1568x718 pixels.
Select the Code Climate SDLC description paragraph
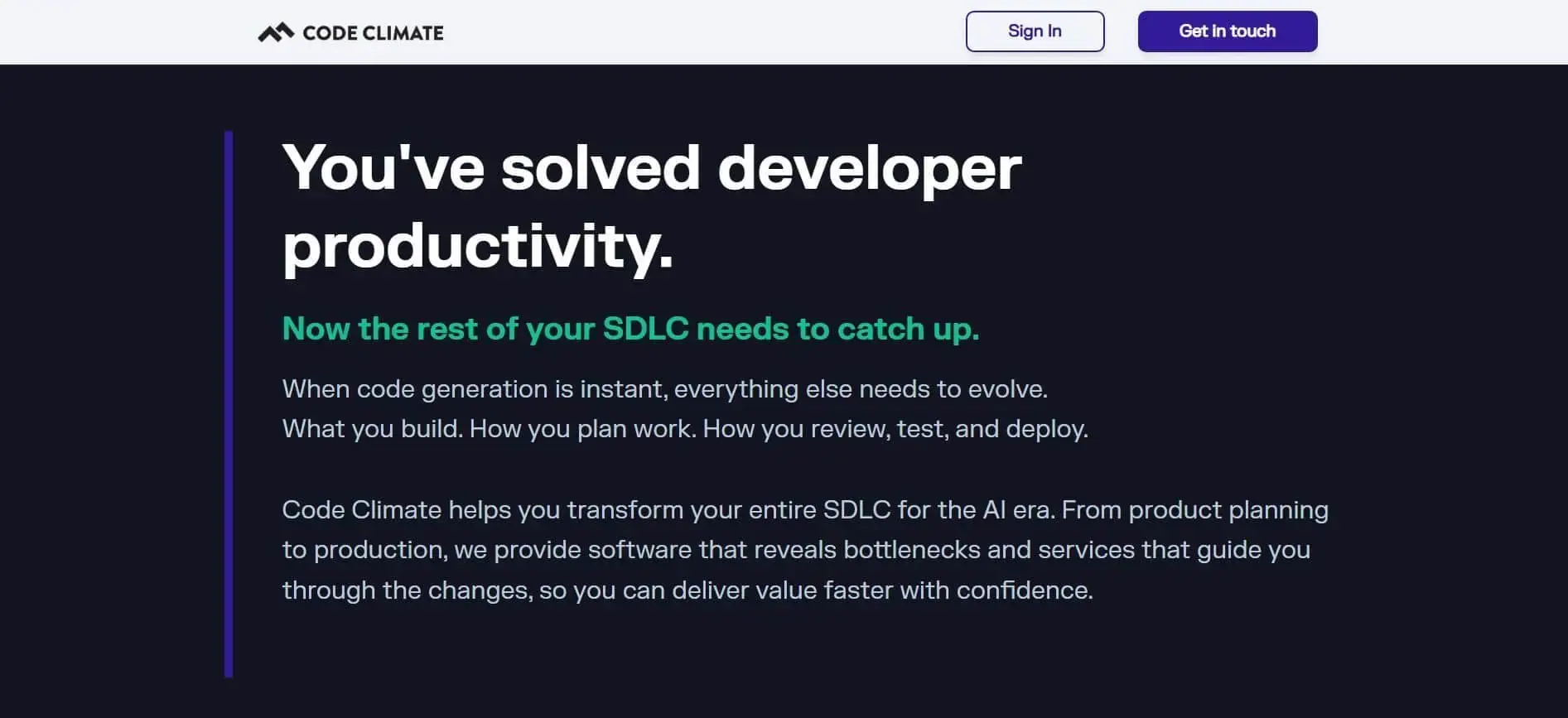[803, 549]
